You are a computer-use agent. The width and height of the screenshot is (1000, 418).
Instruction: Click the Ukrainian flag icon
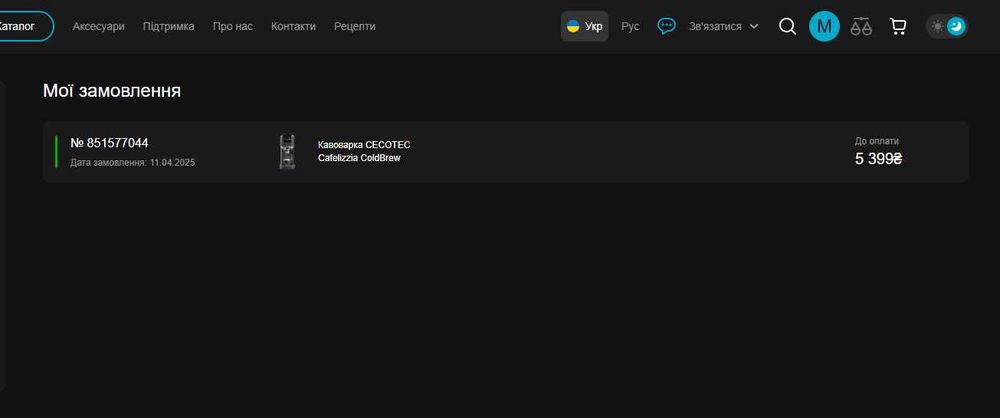click(573, 26)
